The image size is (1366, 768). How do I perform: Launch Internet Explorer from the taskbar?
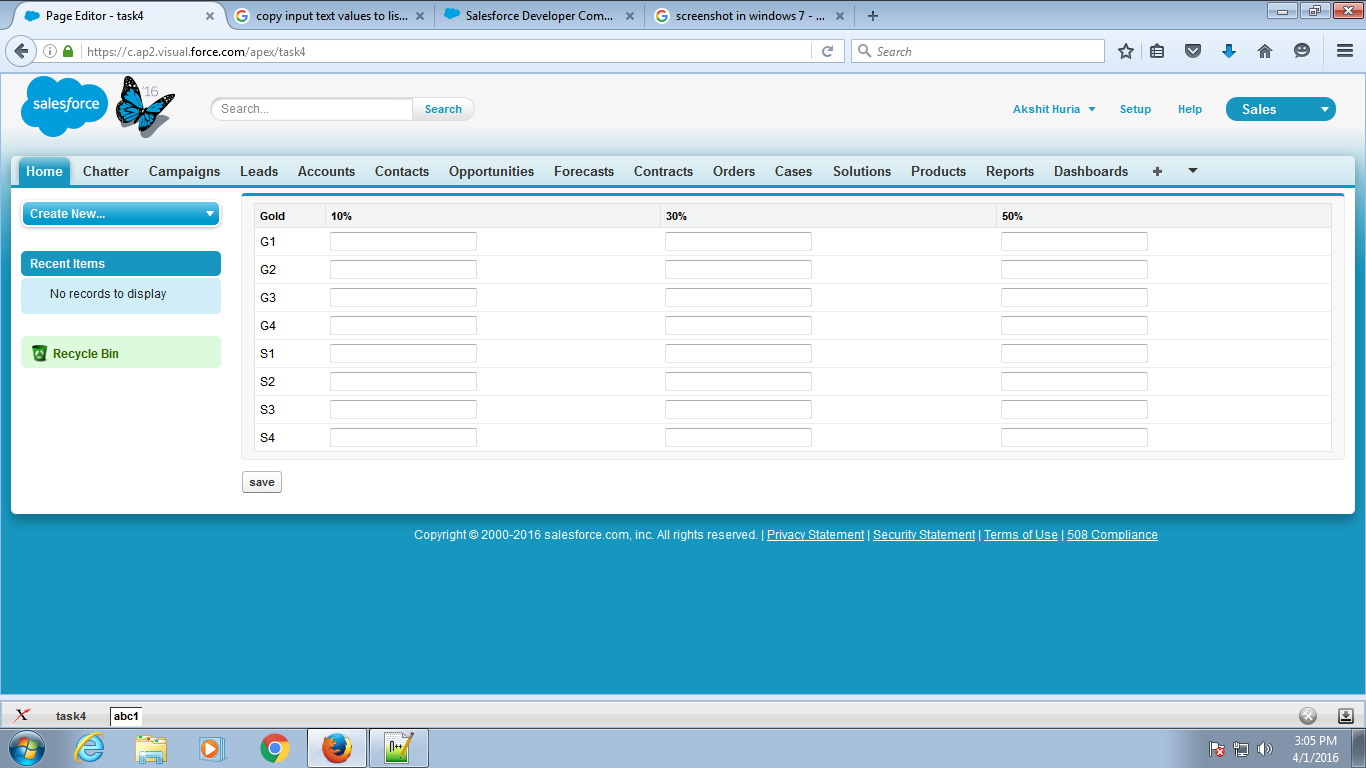[x=90, y=748]
